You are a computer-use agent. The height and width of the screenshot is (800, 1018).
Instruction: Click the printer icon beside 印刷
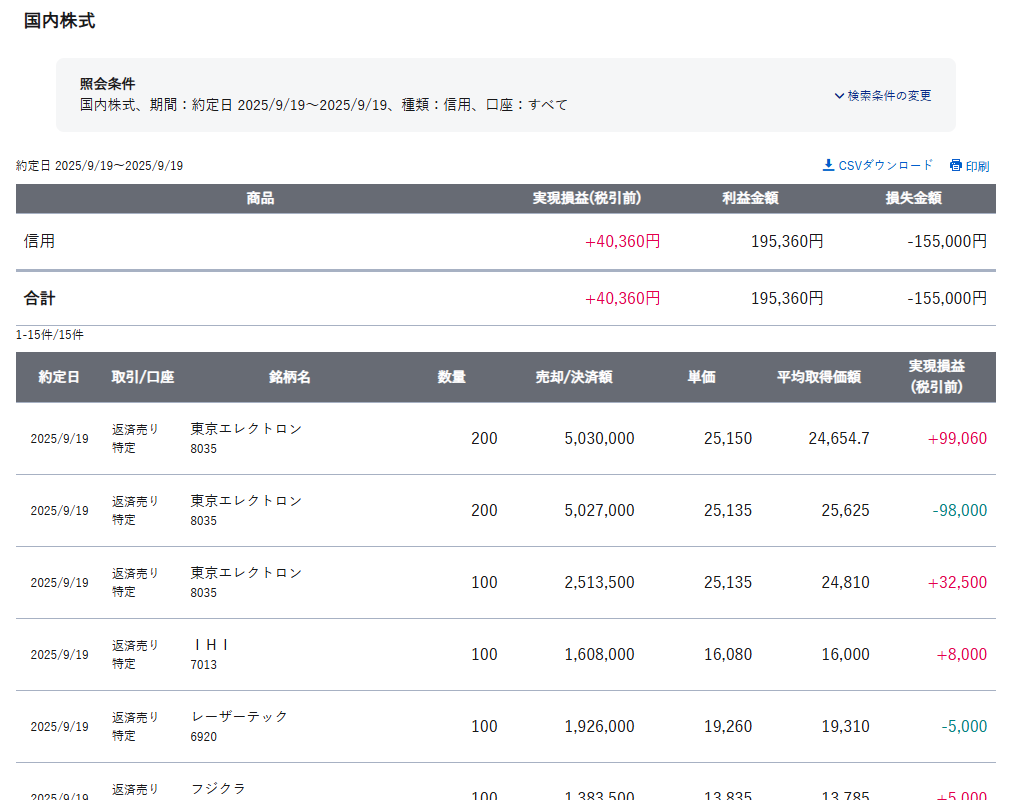click(x=956, y=166)
